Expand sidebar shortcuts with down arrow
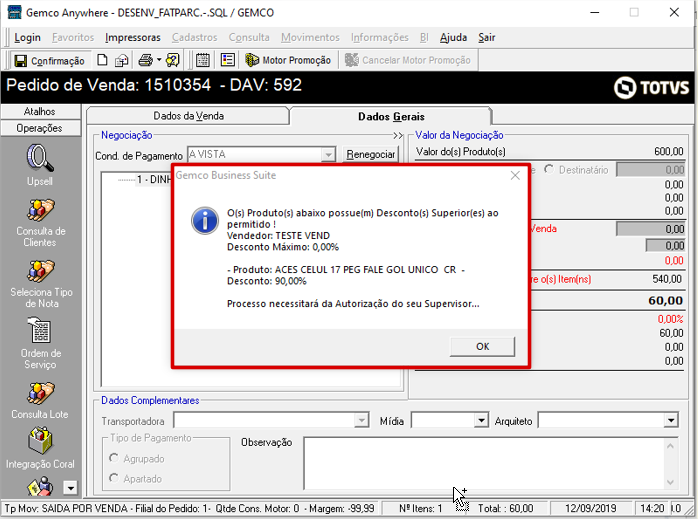 point(70,488)
